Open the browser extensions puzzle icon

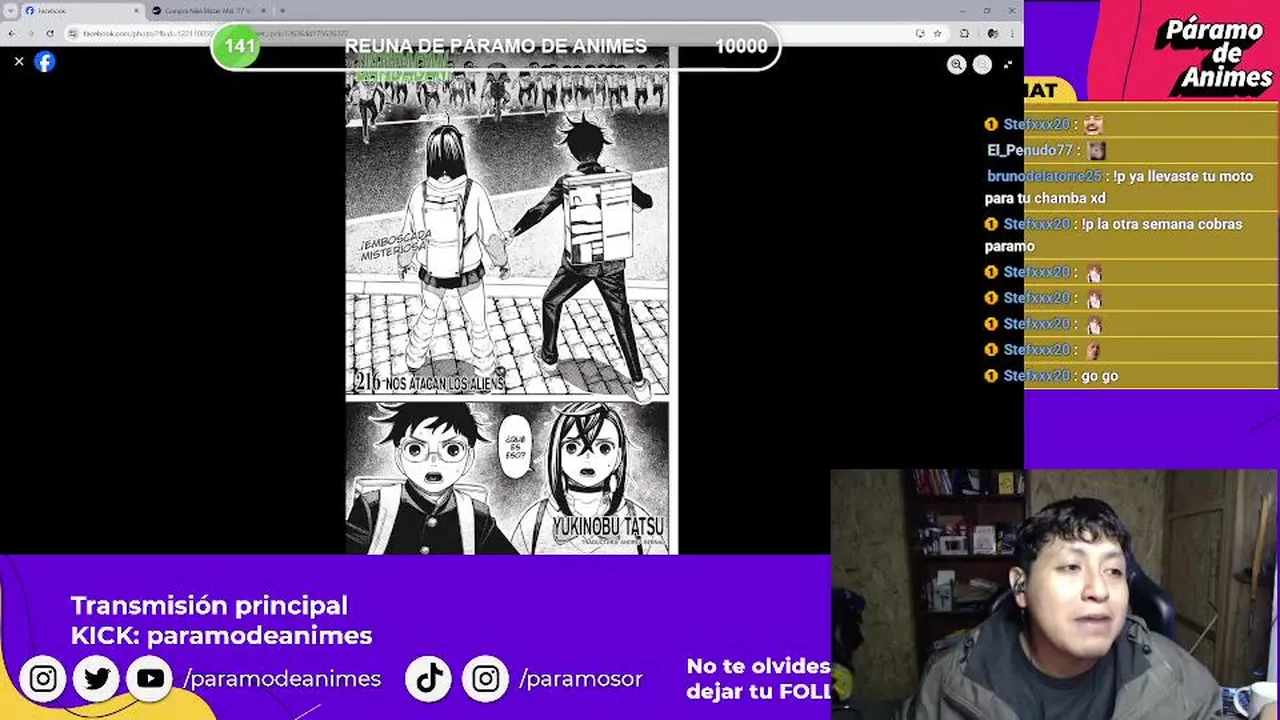click(x=965, y=33)
